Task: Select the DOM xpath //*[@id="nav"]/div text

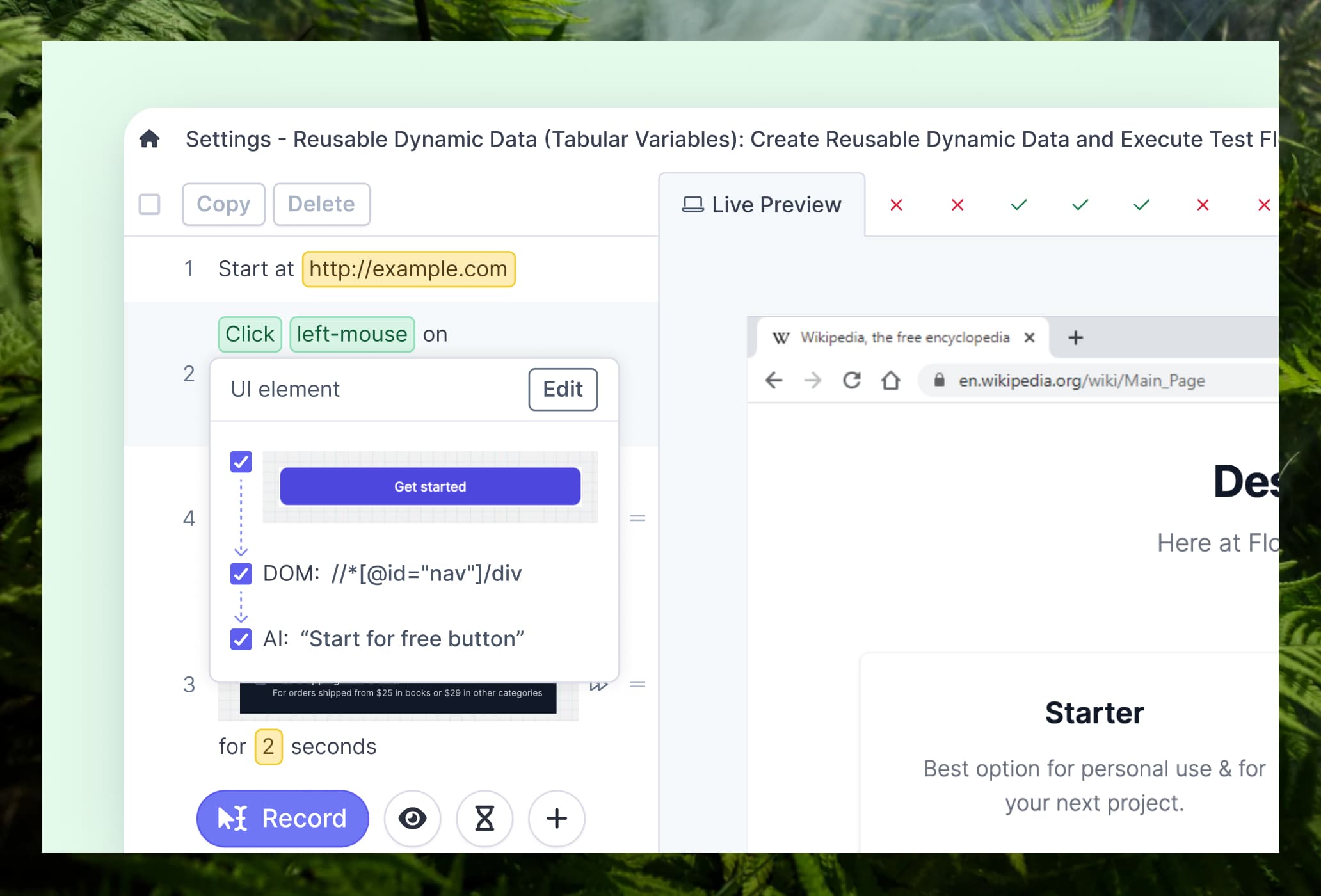Action: 426,573
